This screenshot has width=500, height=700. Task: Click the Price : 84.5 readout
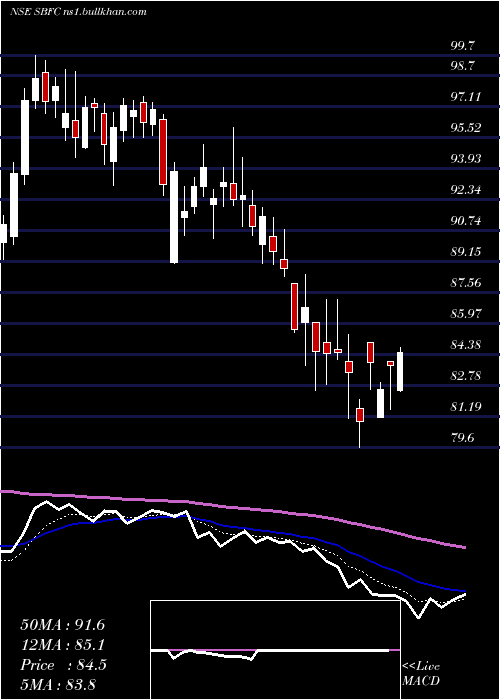coord(63,665)
